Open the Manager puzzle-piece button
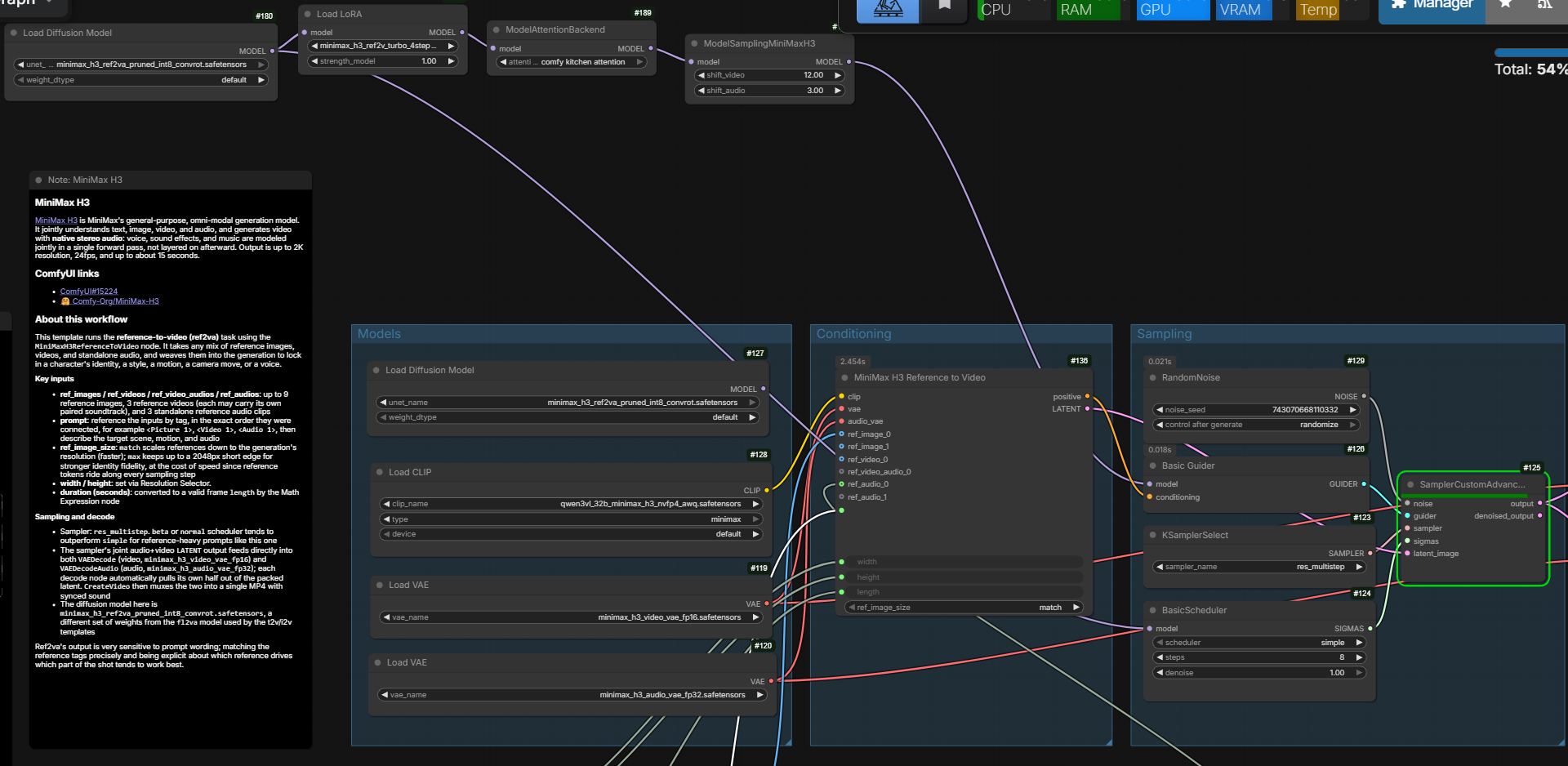The height and width of the screenshot is (766, 1568). pos(1432,7)
